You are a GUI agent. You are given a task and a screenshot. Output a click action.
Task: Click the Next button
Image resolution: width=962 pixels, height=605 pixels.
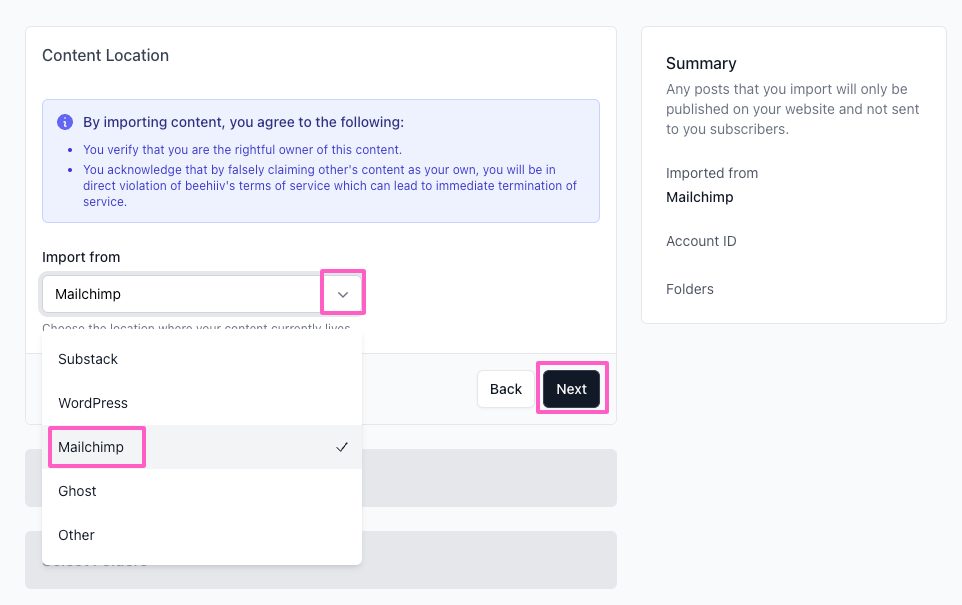pos(571,389)
